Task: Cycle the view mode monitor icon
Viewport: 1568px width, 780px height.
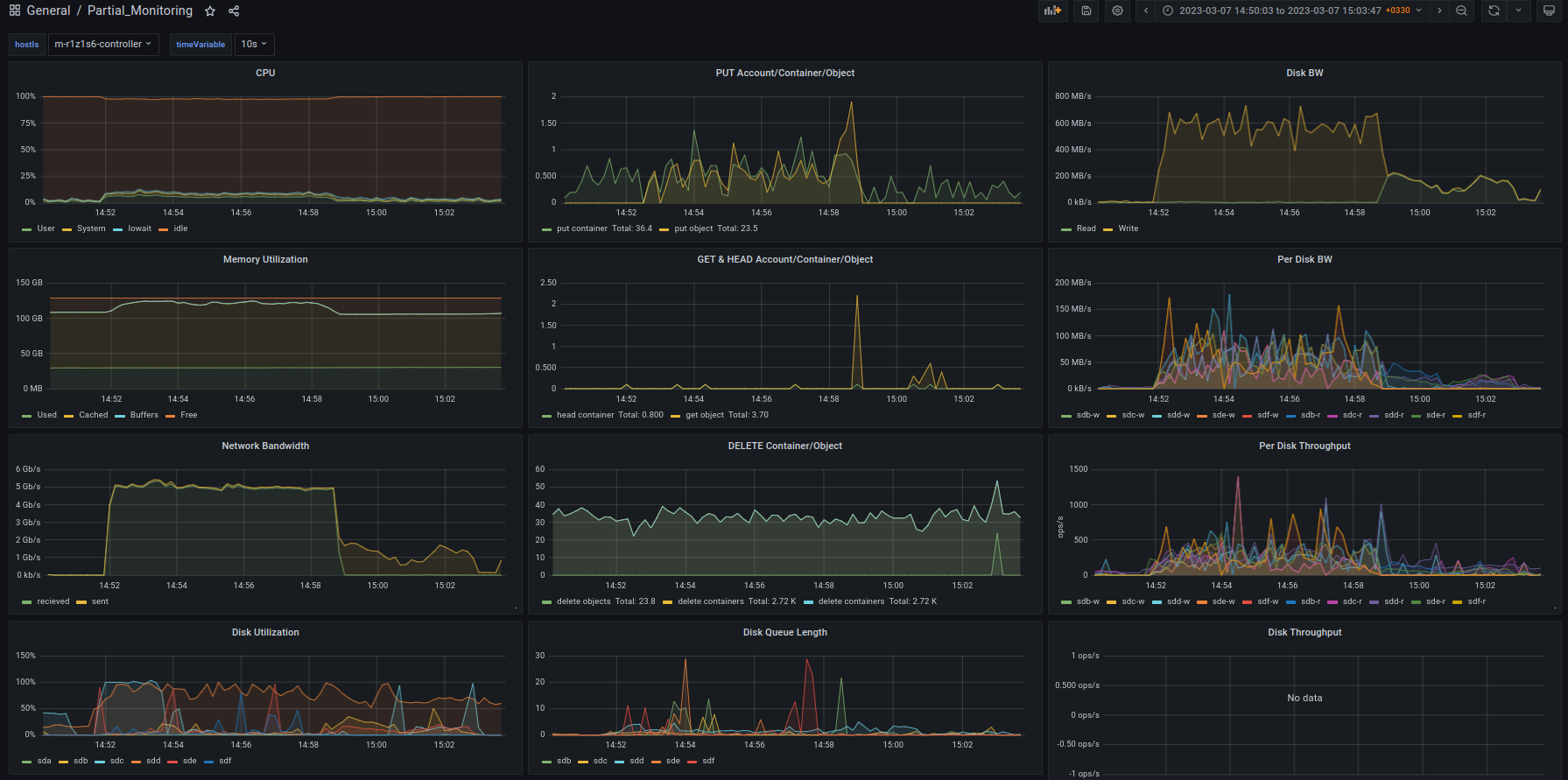Action: click(x=1549, y=11)
